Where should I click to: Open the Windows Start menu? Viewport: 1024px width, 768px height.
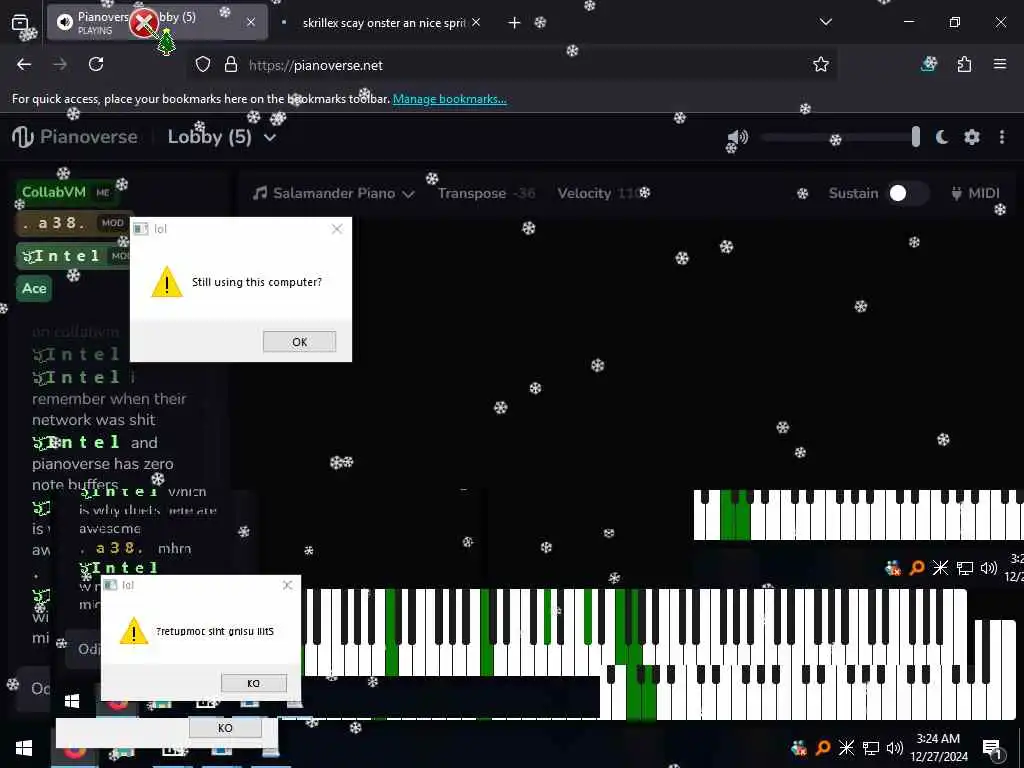(x=24, y=748)
